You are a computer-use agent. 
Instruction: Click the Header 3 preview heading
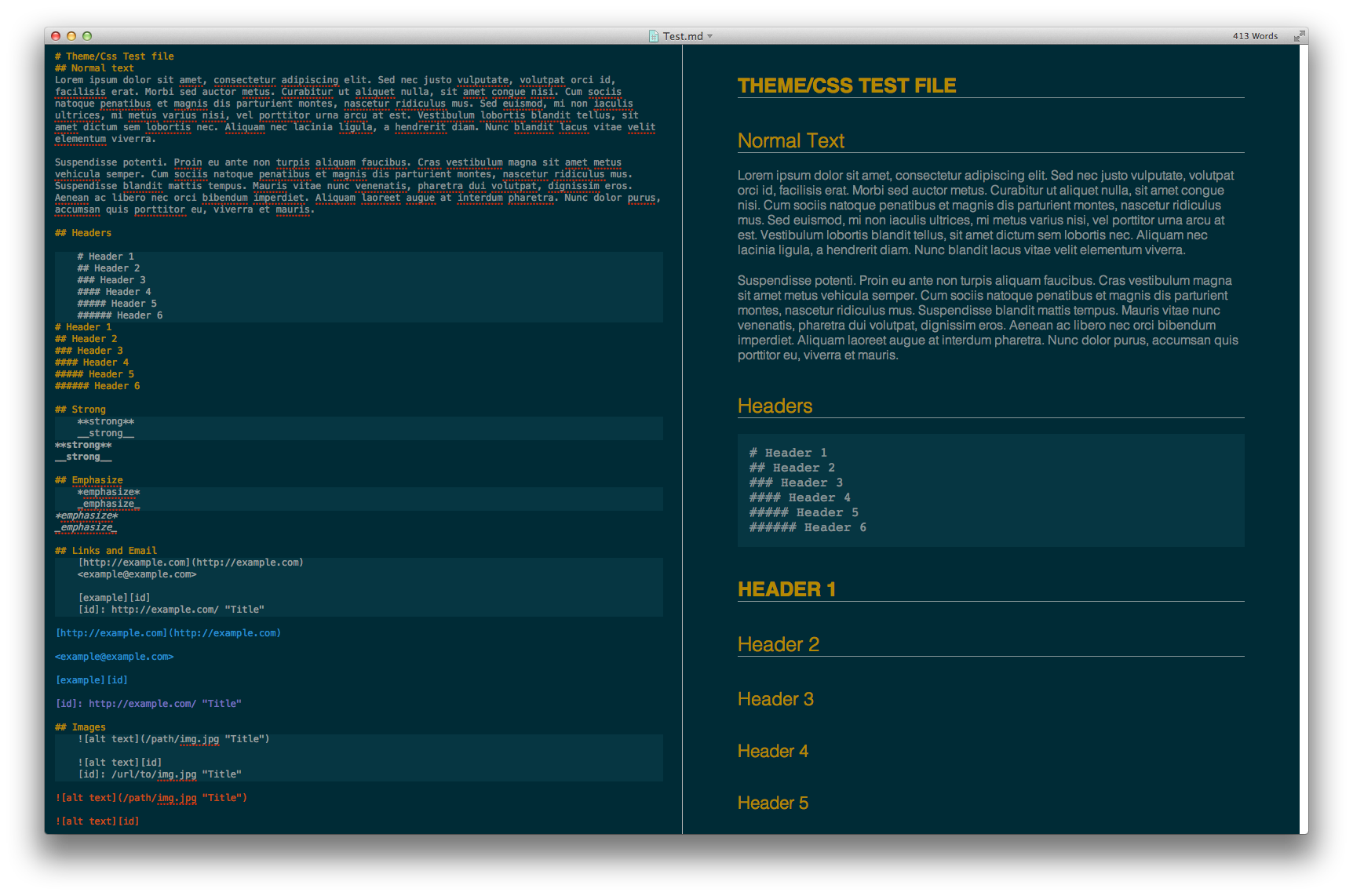click(775, 699)
